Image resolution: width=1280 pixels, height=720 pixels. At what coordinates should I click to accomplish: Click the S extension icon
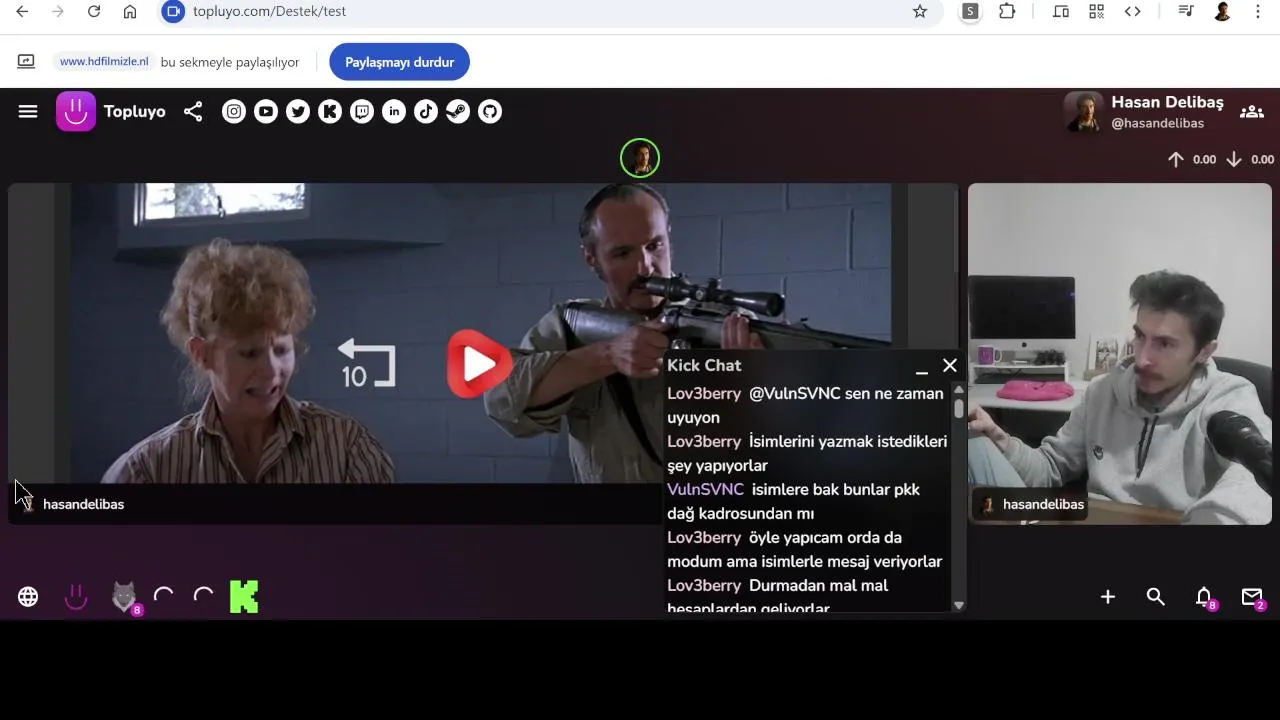pyautogui.click(x=970, y=11)
